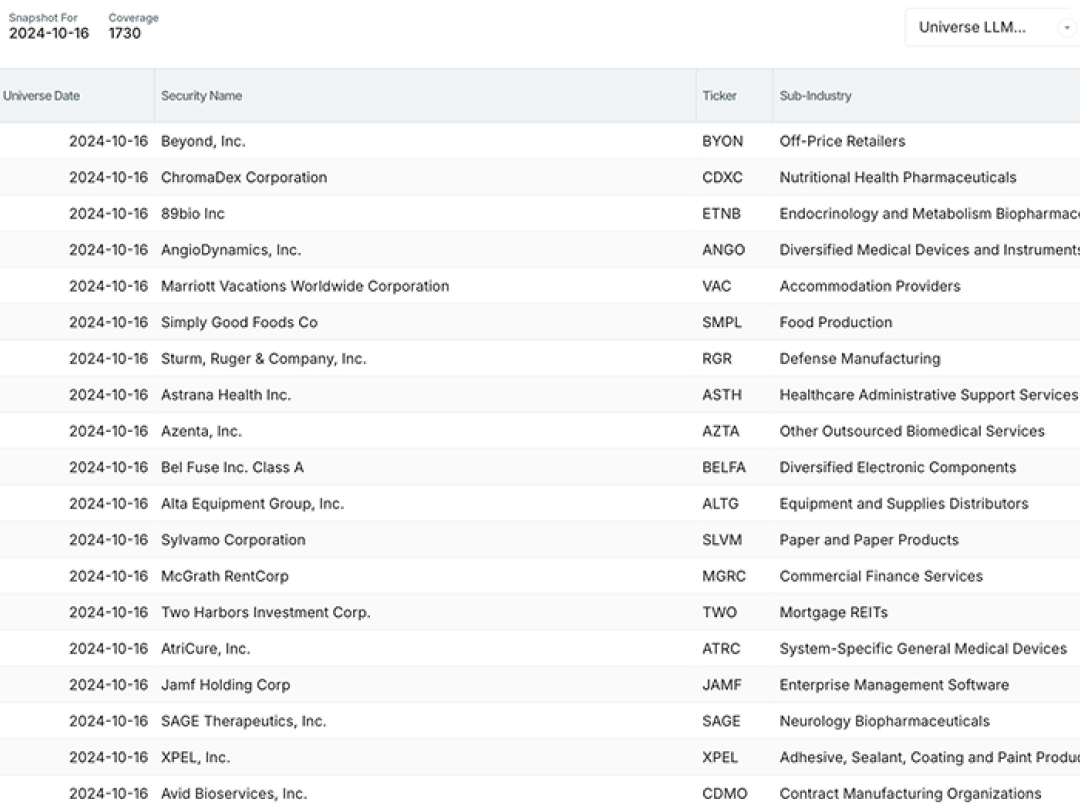Select Two Harbors Investment Corp.
The height and width of the screenshot is (810, 1080).
coord(265,612)
